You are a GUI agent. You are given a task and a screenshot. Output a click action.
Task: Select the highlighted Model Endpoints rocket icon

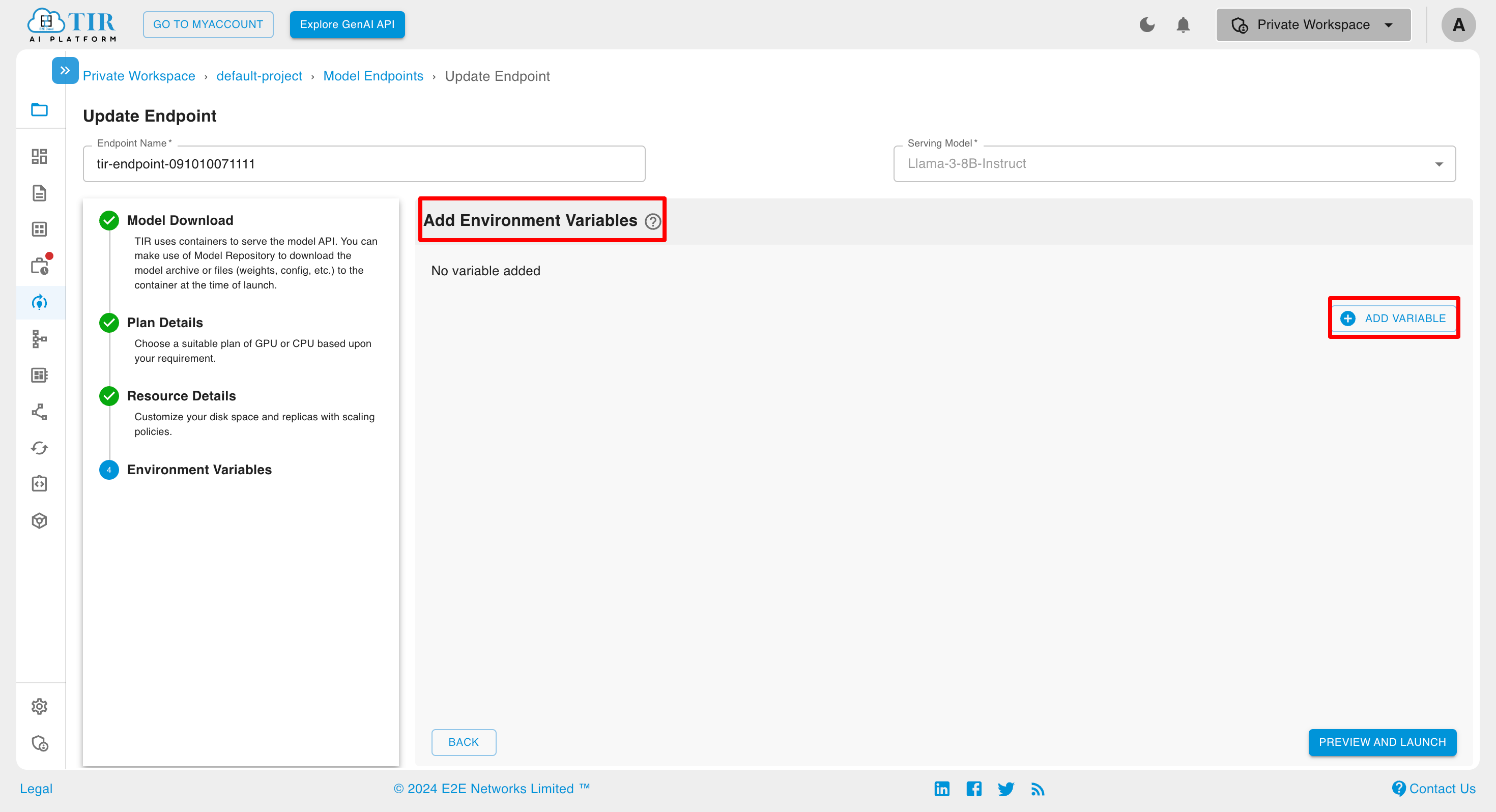click(40, 302)
